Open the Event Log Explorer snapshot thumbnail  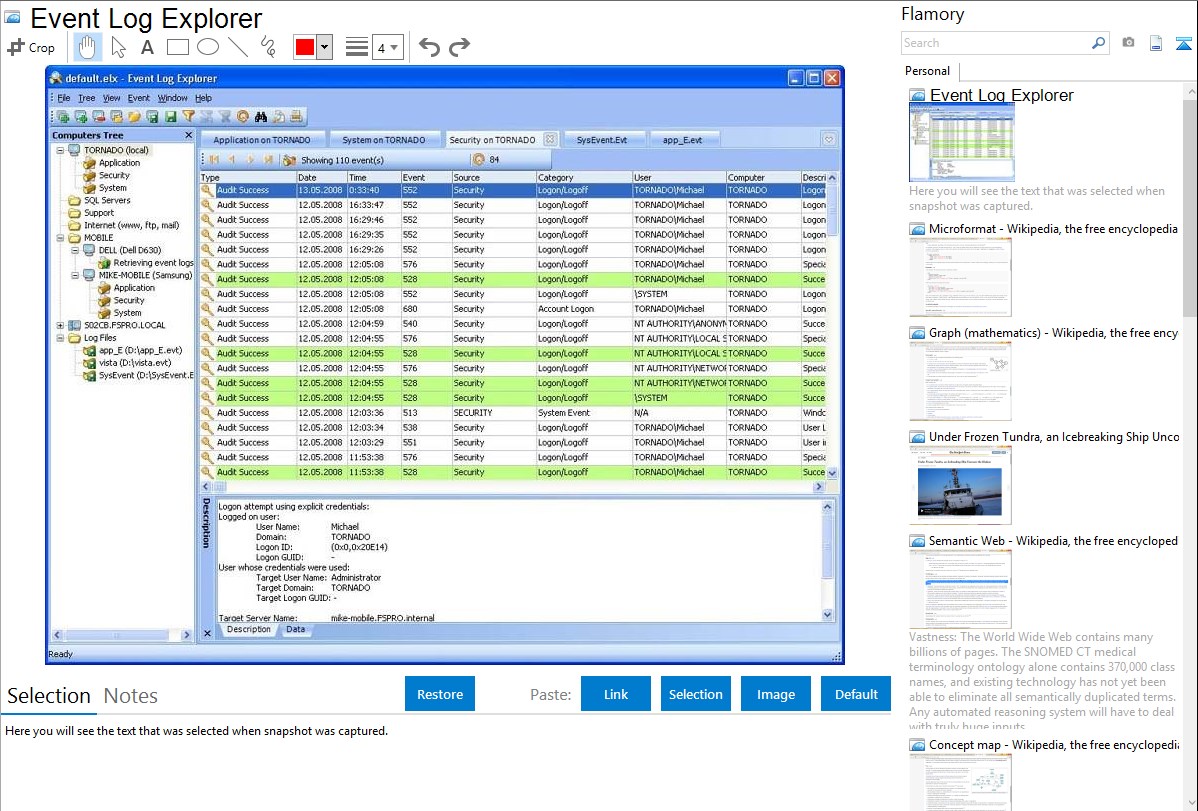[962, 142]
